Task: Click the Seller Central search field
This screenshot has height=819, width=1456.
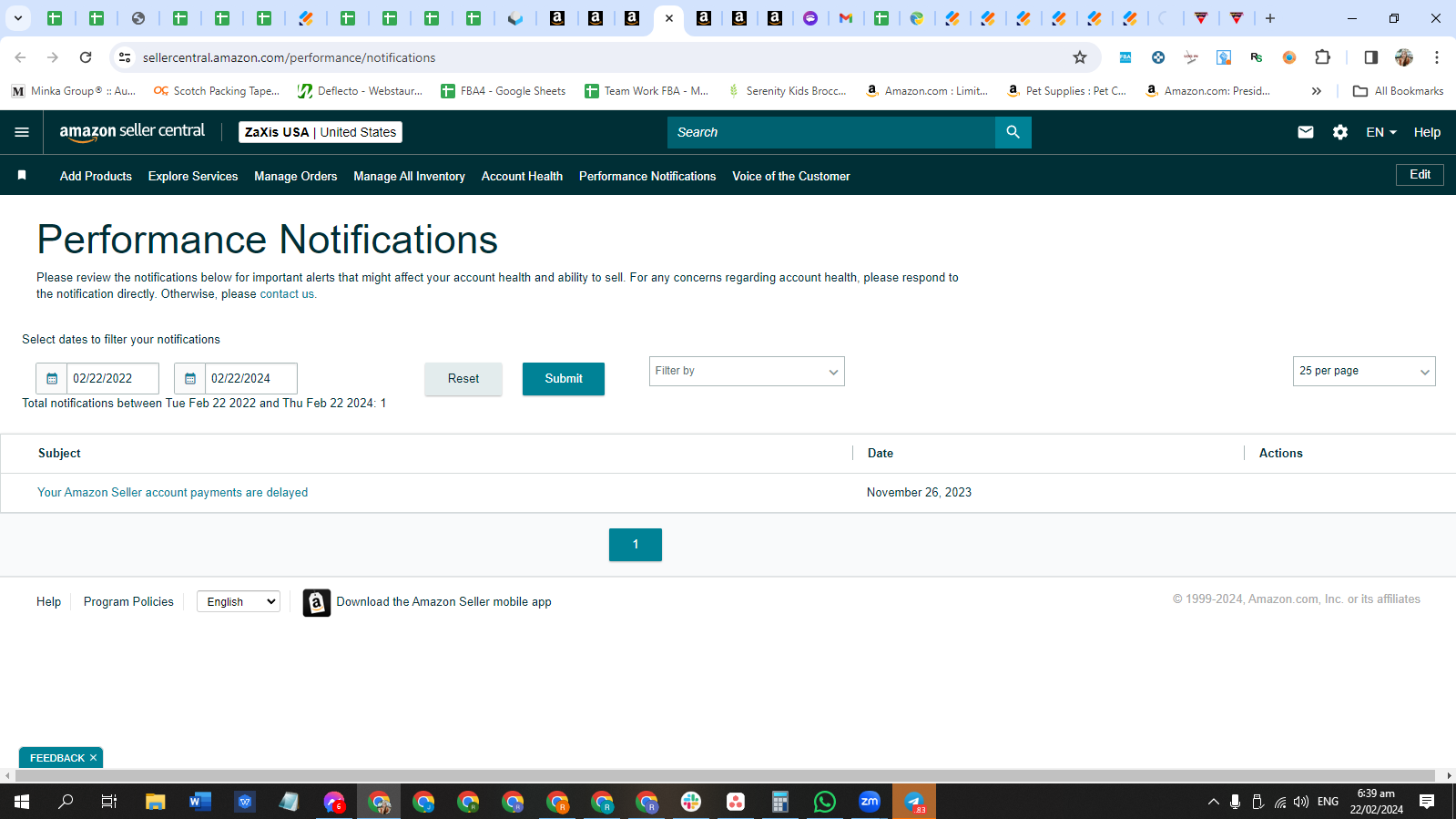Action: point(831,132)
